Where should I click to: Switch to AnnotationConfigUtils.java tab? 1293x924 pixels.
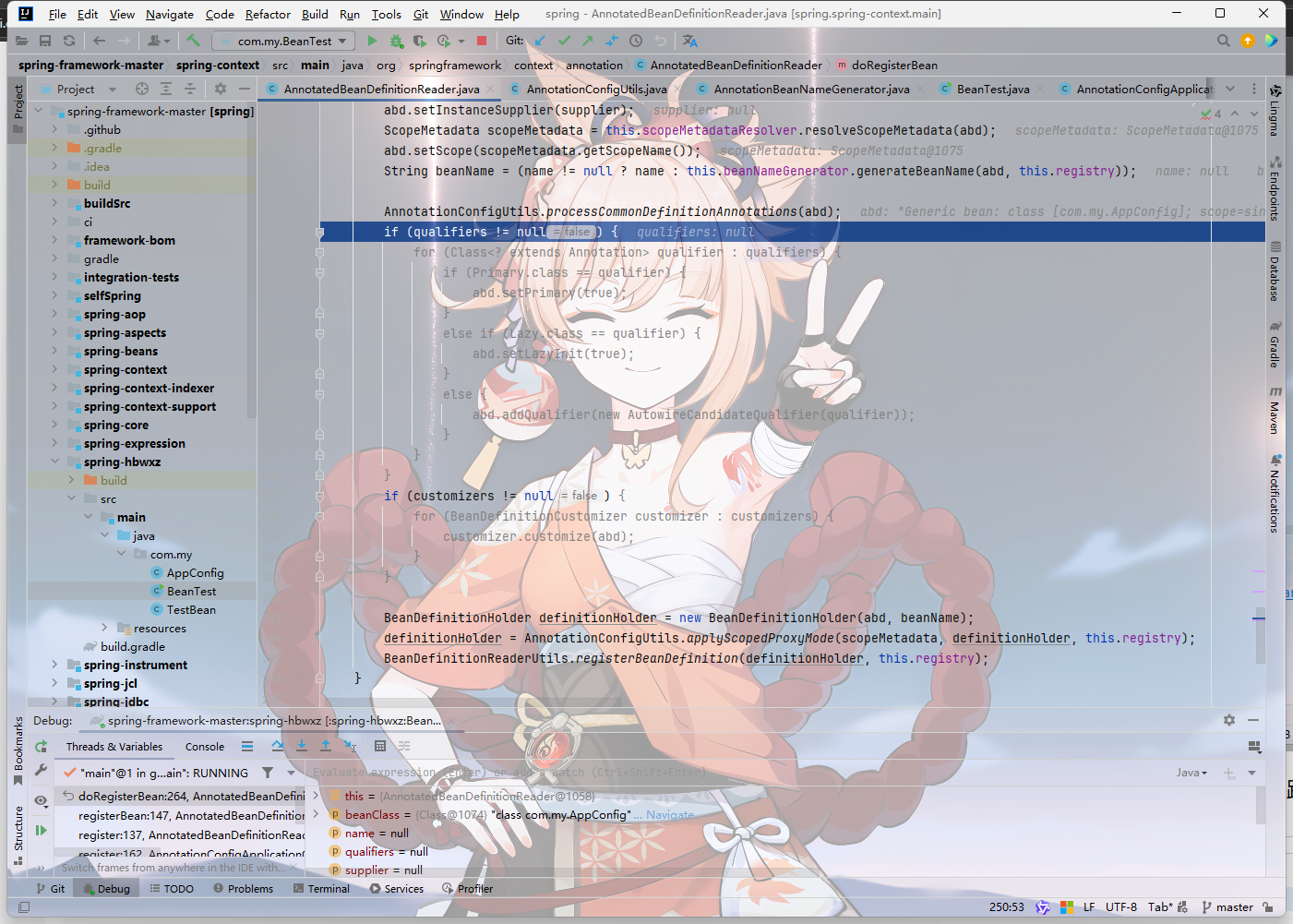coord(594,89)
